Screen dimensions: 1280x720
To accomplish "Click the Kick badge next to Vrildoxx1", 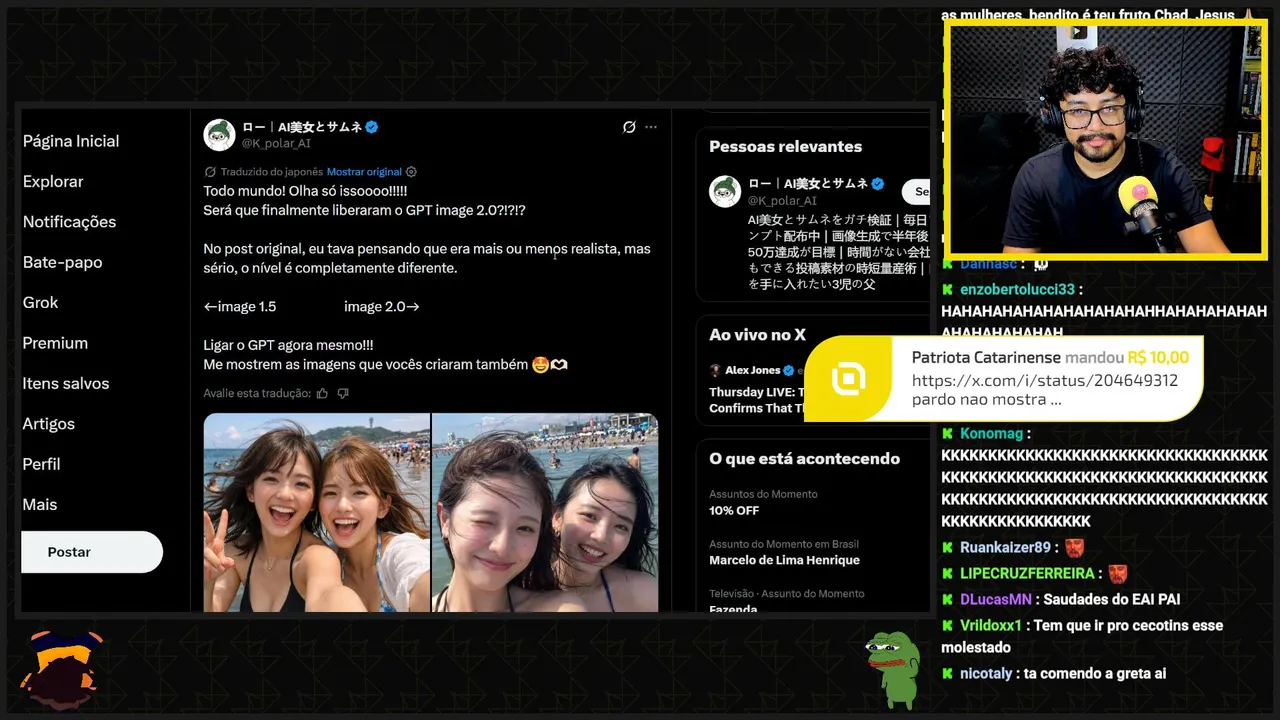I will pyautogui.click(x=948, y=626).
